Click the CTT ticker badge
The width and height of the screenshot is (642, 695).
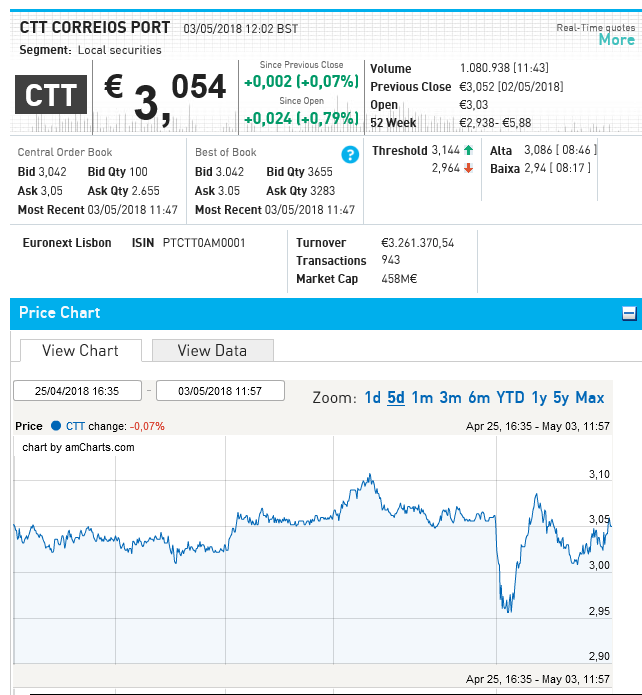(x=51, y=96)
